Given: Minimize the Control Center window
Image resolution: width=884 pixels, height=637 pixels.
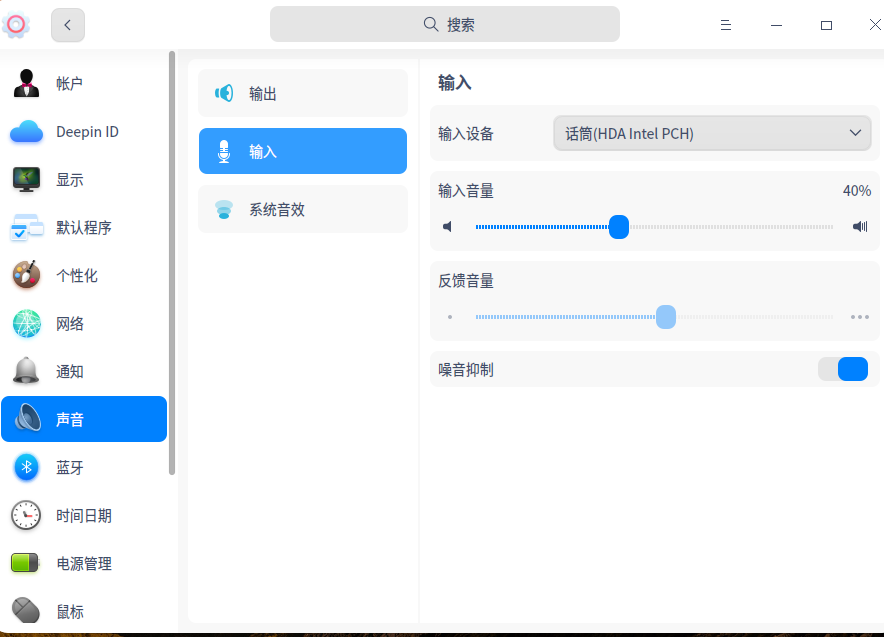Looking at the screenshot, I should (x=776, y=25).
